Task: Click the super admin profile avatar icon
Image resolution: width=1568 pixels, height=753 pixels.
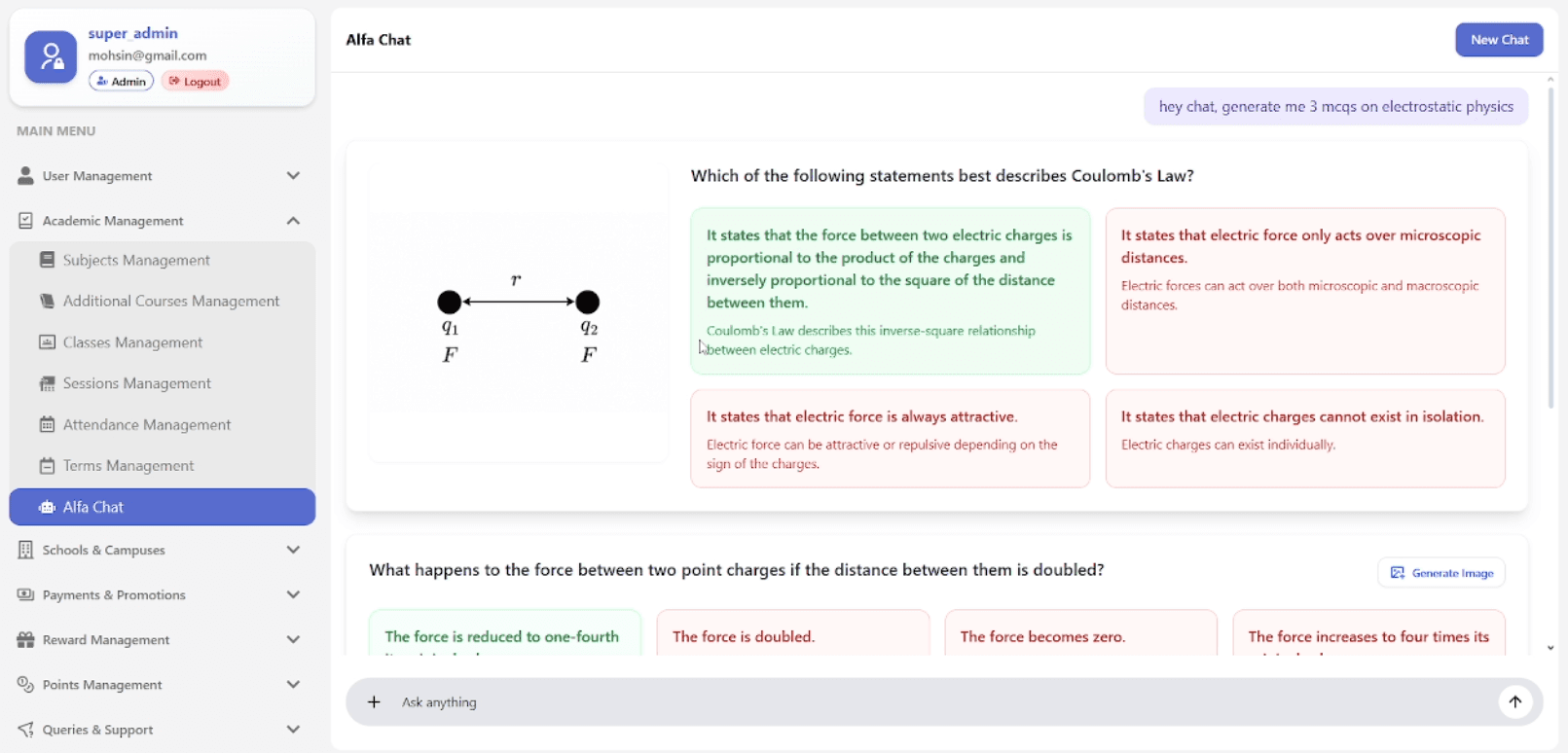Action: [x=51, y=56]
